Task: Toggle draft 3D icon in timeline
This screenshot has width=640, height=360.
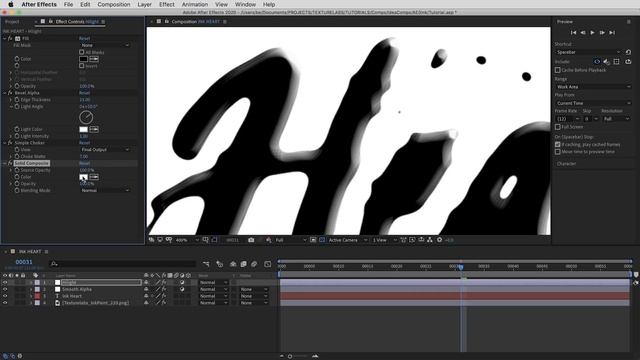Action: 220,264
